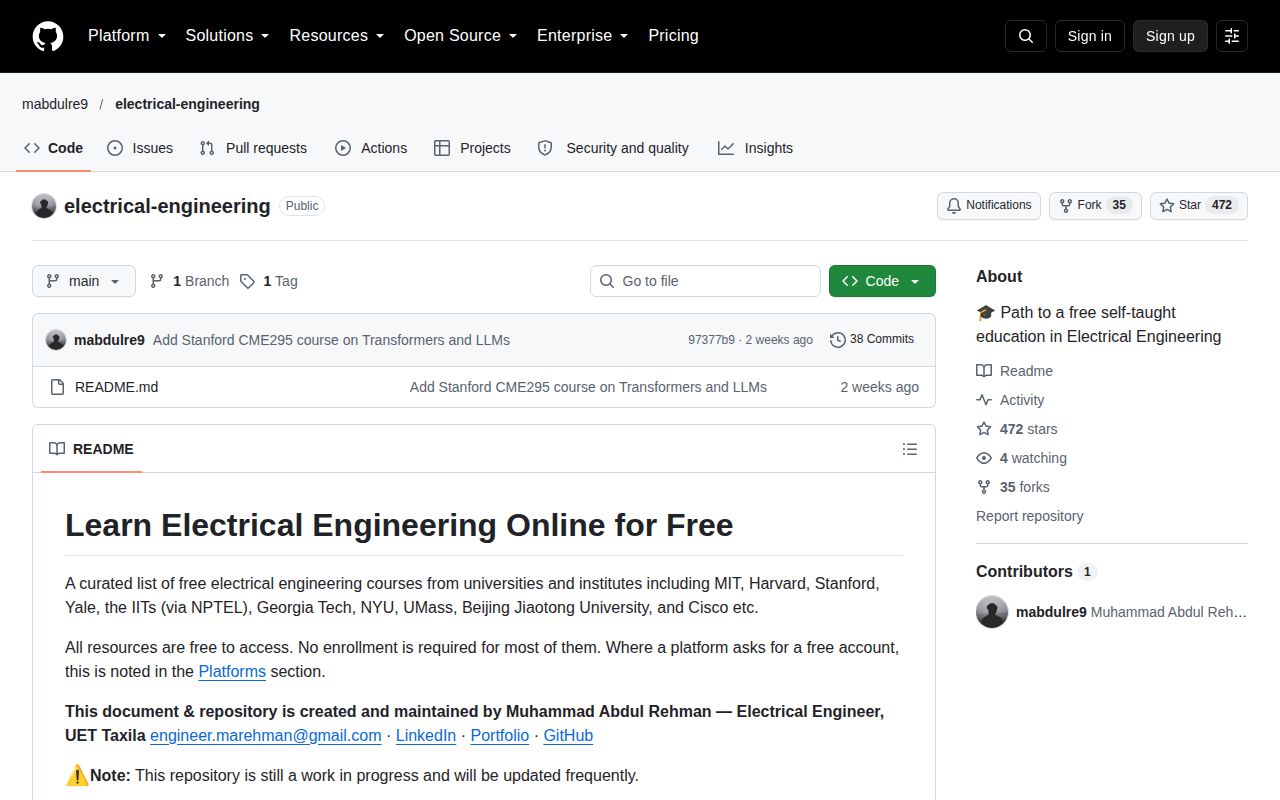
Task: Click the Go to file search field
Action: coord(705,281)
